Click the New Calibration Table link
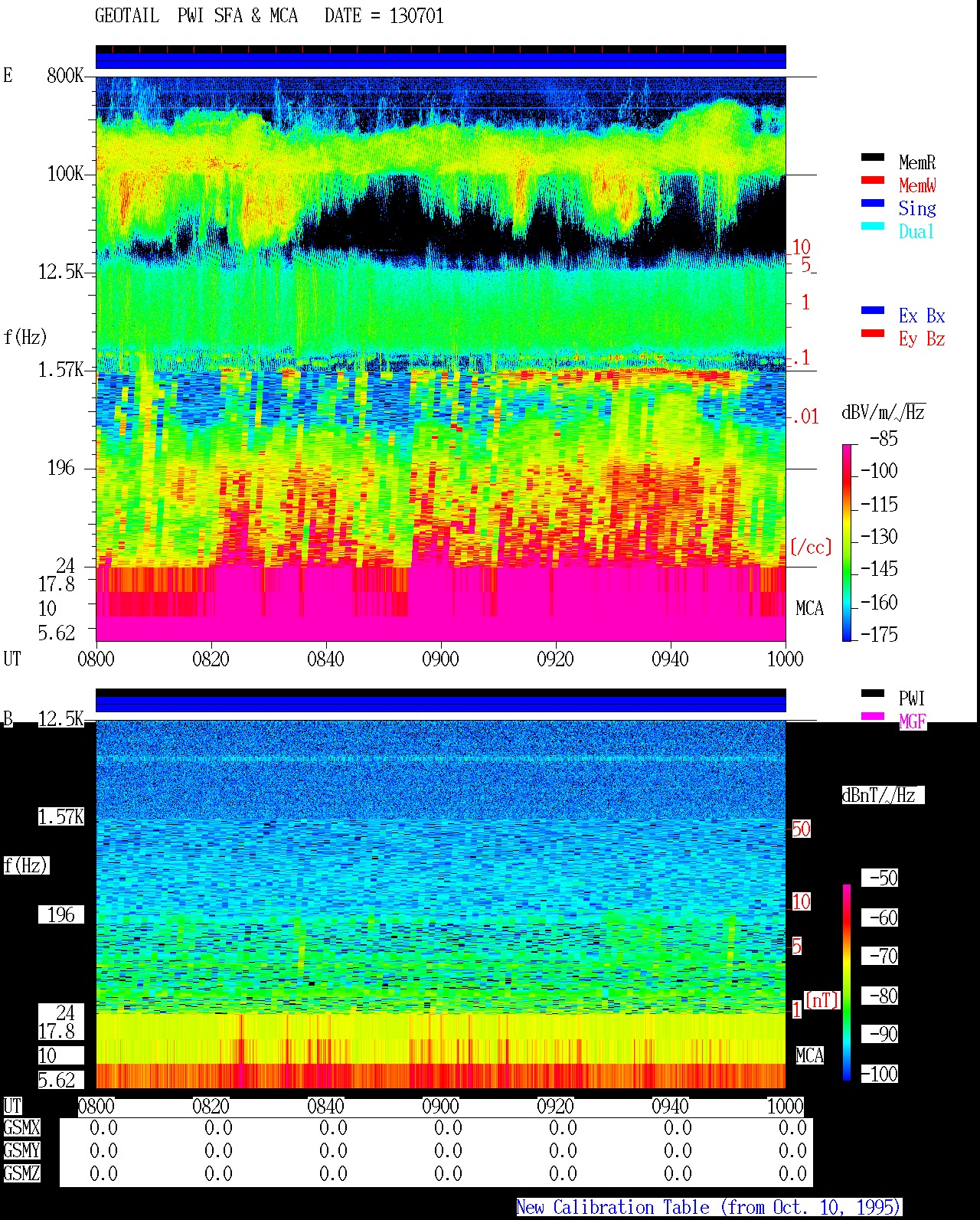 click(709, 1207)
